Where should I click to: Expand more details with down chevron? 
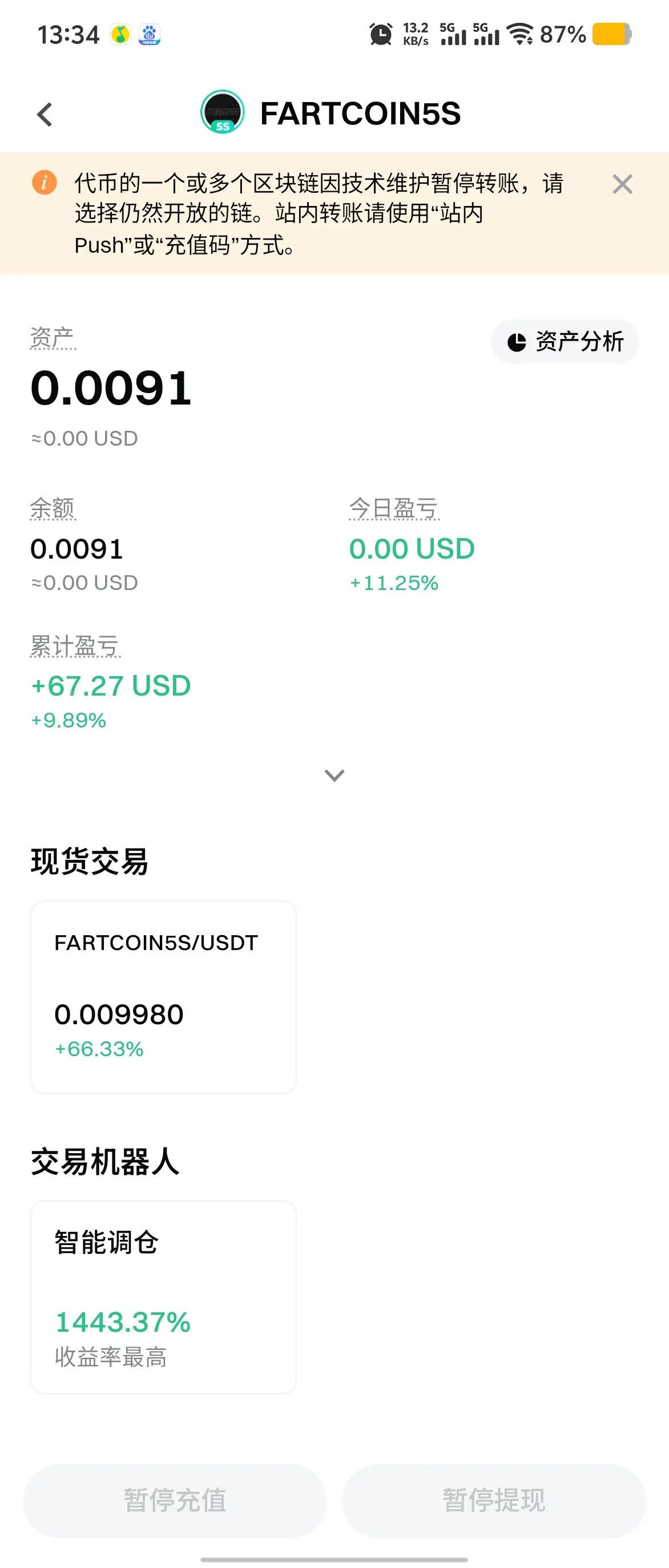click(x=334, y=775)
